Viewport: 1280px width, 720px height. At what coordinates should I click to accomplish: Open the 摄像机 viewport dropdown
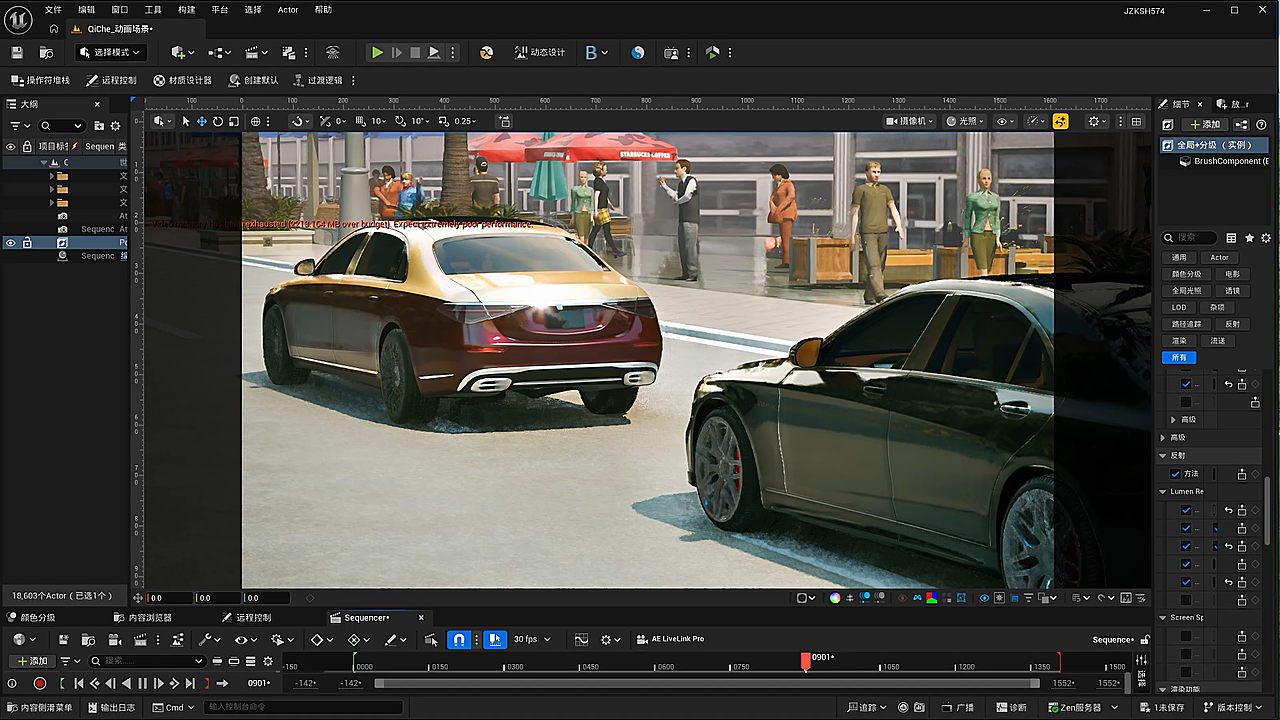pyautogui.click(x=909, y=121)
